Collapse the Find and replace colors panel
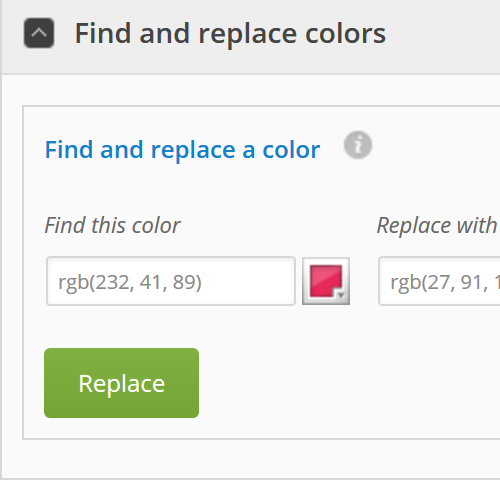This screenshot has height=500, width=500. (39, 33)
